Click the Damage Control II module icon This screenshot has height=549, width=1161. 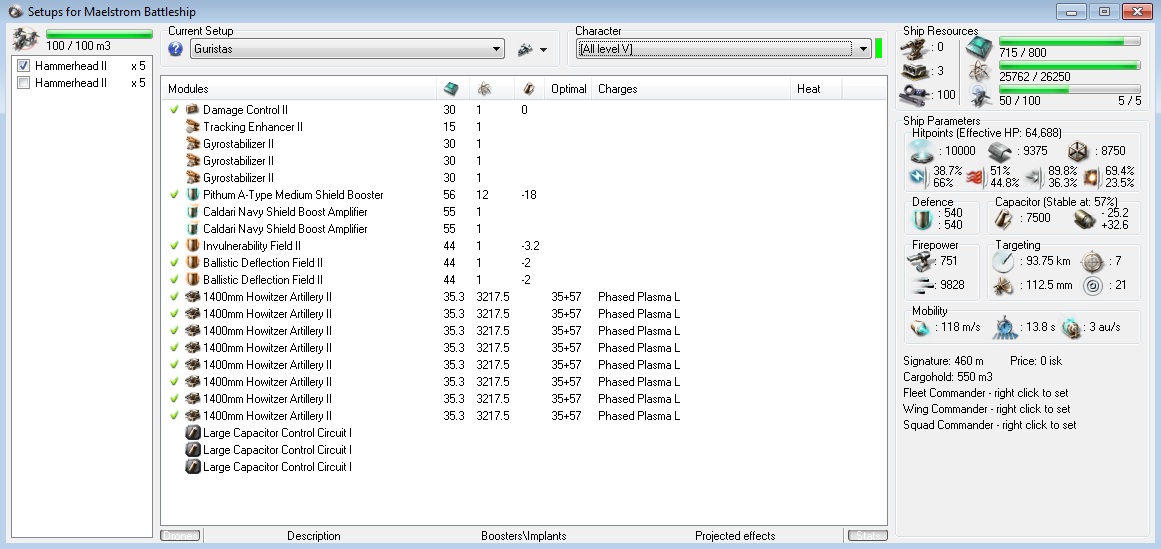pos(193,110)
